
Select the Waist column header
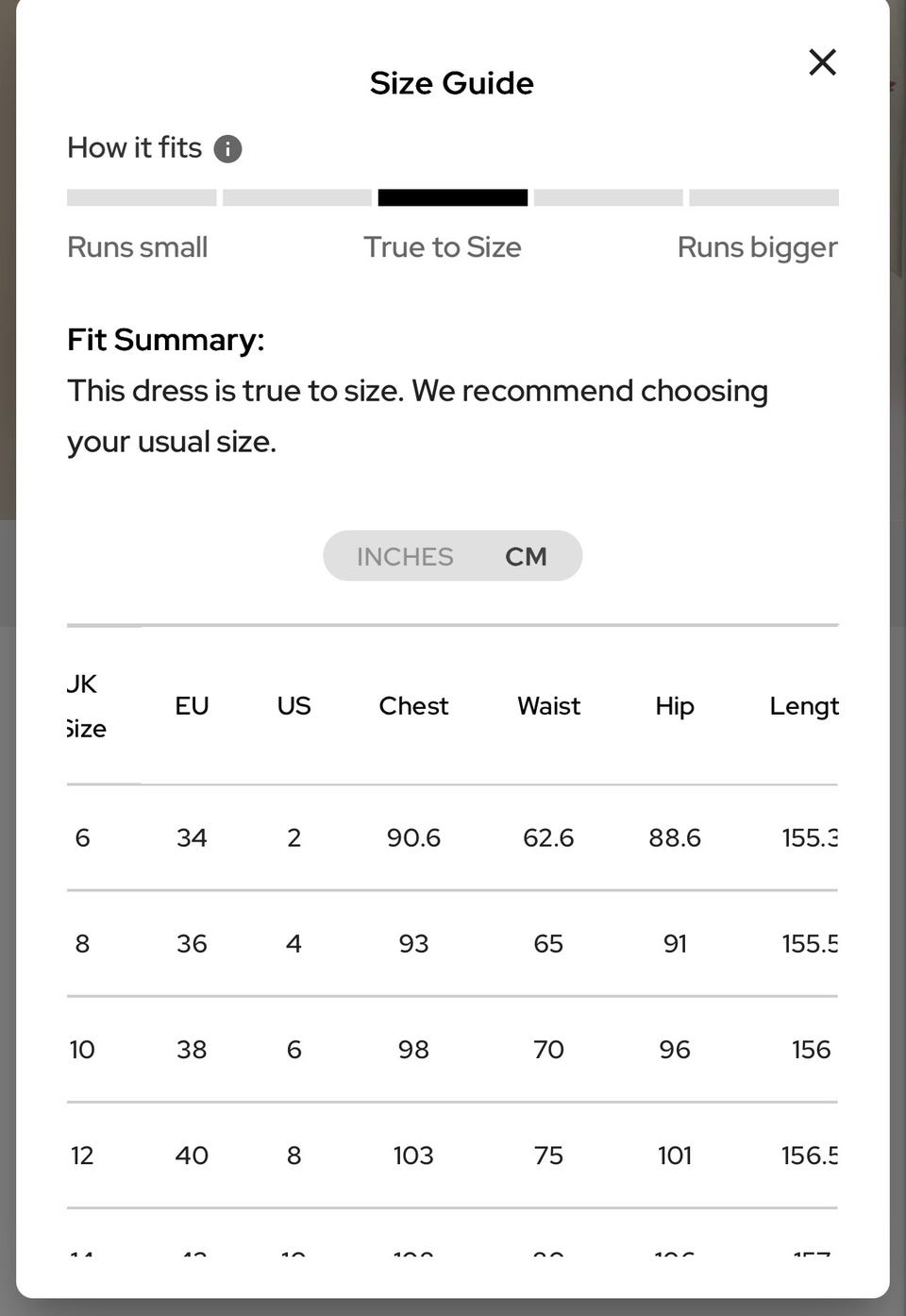coord(548,705)
